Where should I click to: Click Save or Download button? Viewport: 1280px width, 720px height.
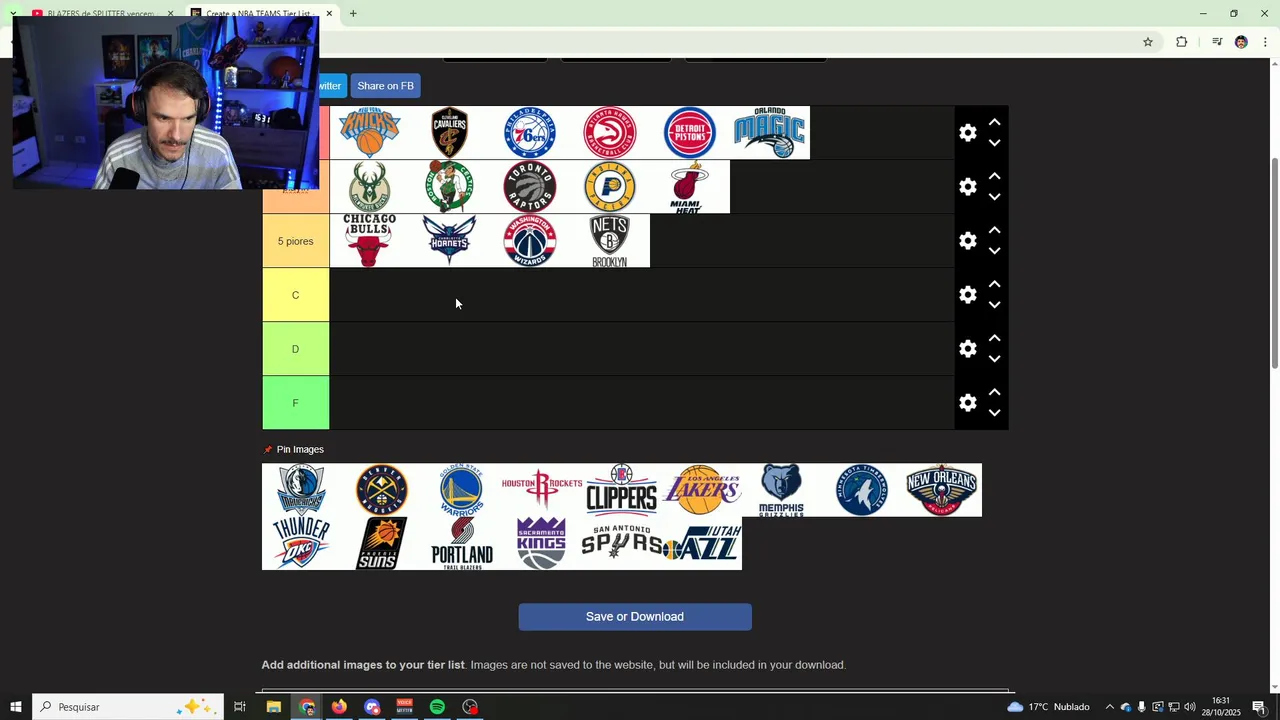(x=635, y=617)
